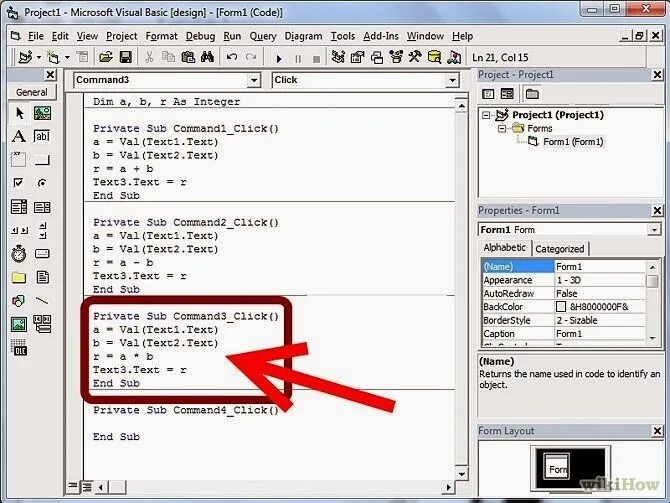Click code editor scroll down arrow

[461, 474]
